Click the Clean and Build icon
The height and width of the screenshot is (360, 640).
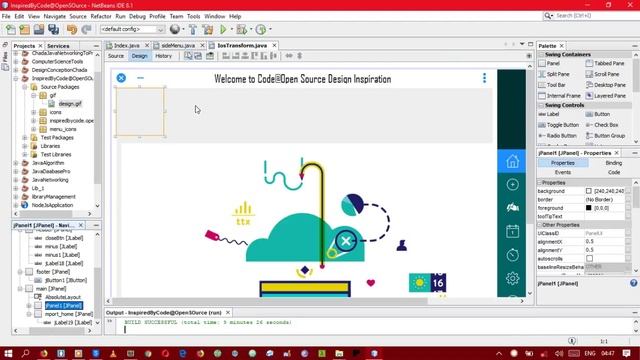(x=208, y=29)
